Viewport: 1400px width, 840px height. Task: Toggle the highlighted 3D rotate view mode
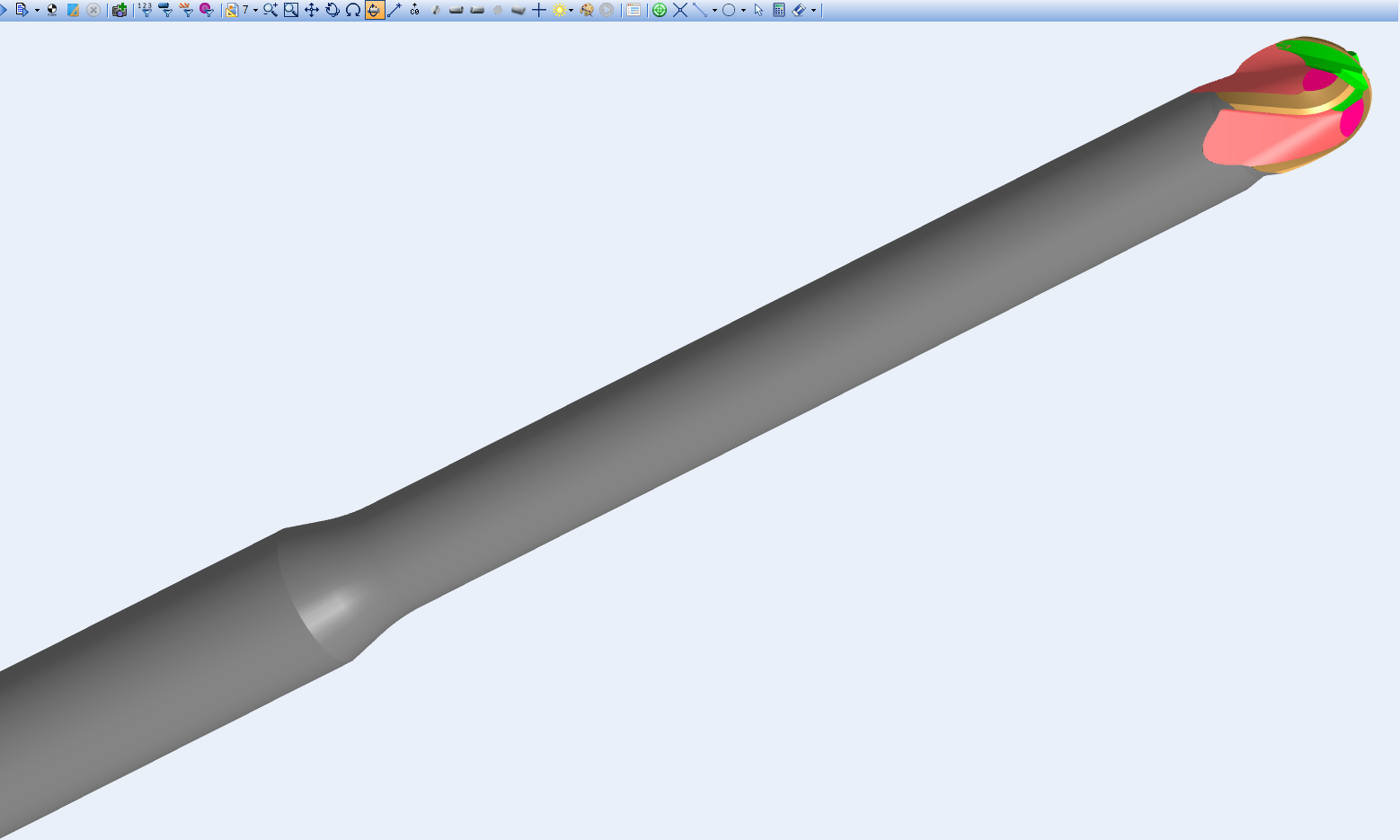click(374, 10)
